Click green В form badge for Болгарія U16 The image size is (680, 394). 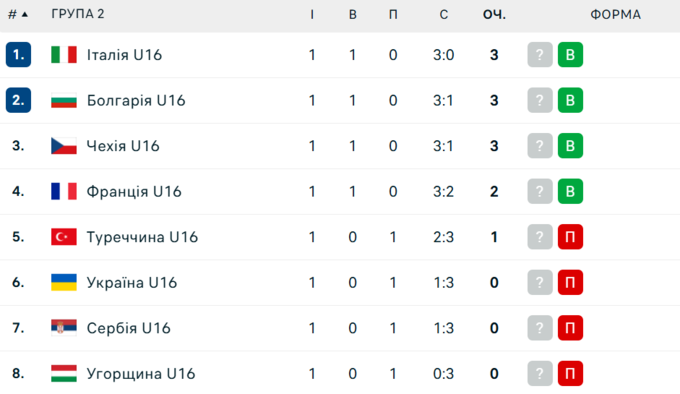(570, 100)
